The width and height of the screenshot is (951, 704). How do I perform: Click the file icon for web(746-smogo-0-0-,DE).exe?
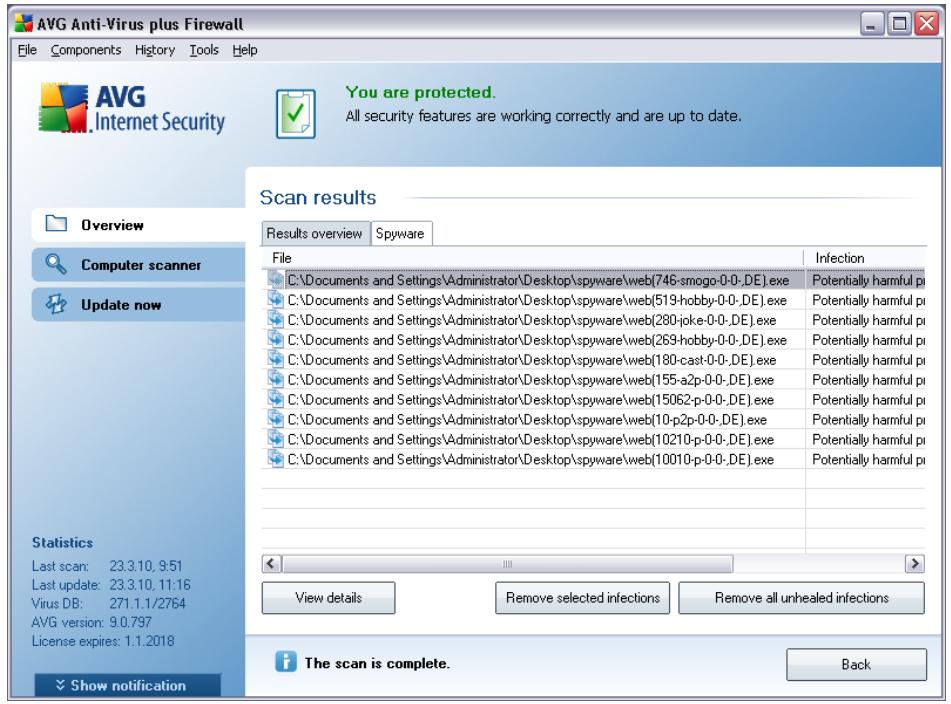275,280
